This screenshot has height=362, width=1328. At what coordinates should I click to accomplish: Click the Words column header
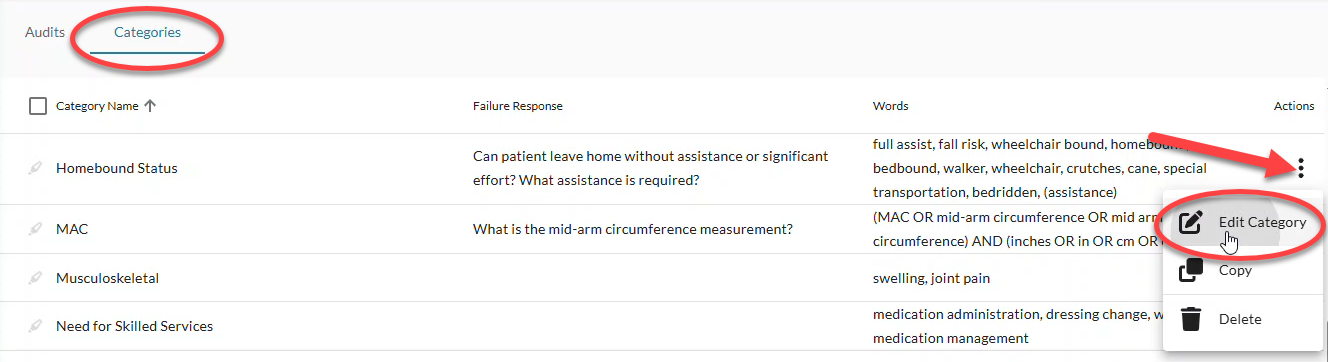pos(891,106)
